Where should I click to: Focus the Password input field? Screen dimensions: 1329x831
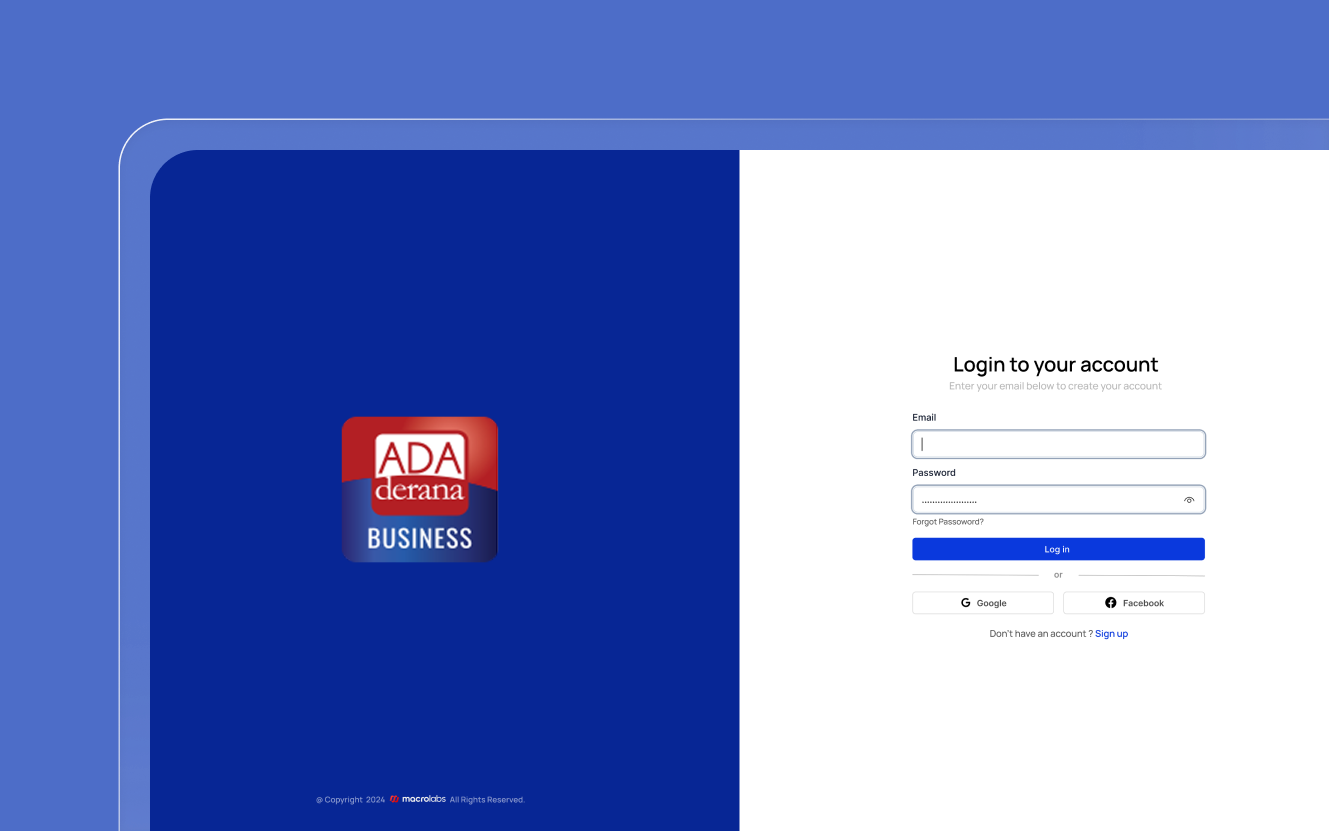(1058, 499)
